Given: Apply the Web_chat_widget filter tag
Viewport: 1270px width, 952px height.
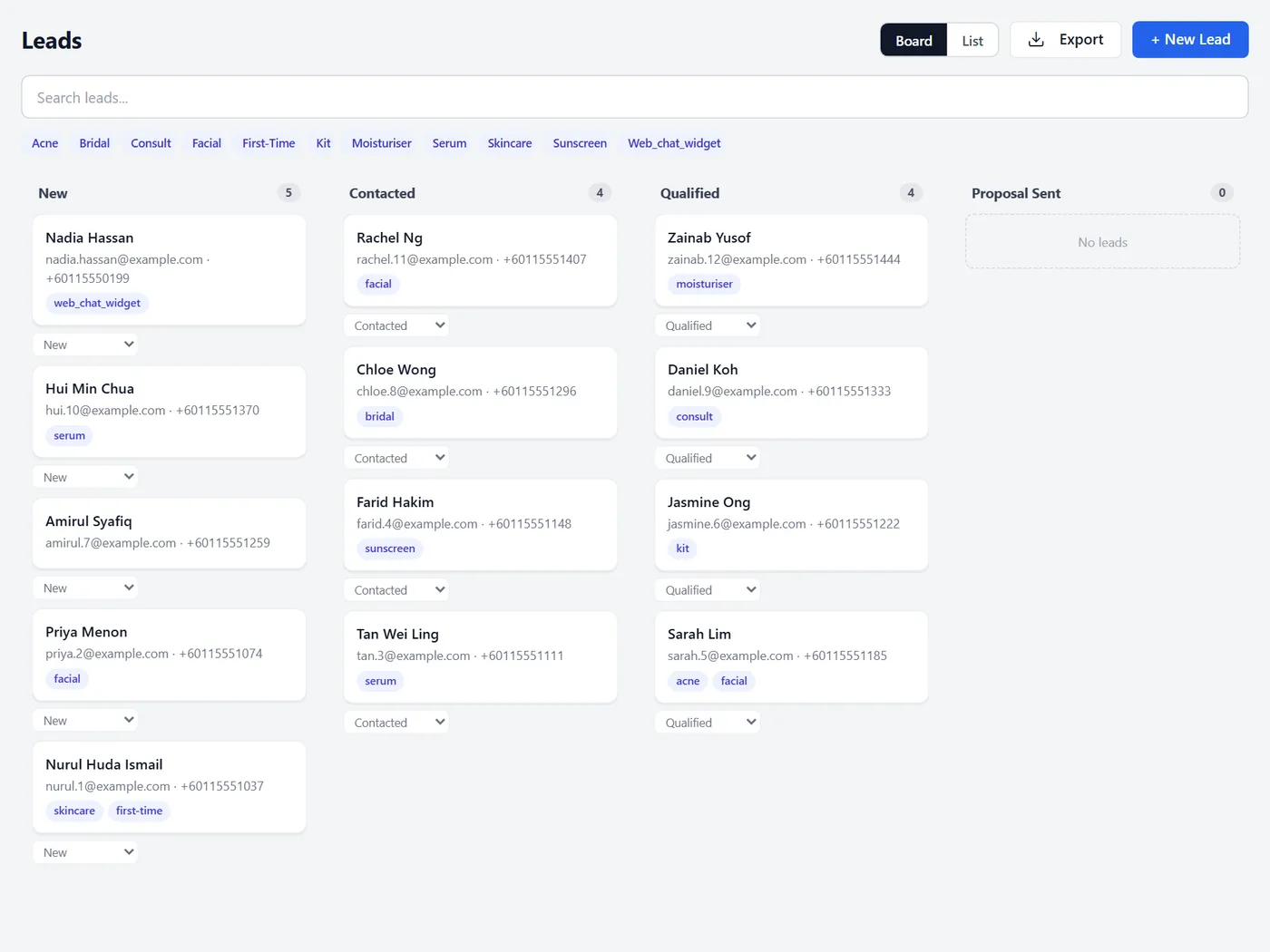Looking at the screenshot, I should (674, 143).
